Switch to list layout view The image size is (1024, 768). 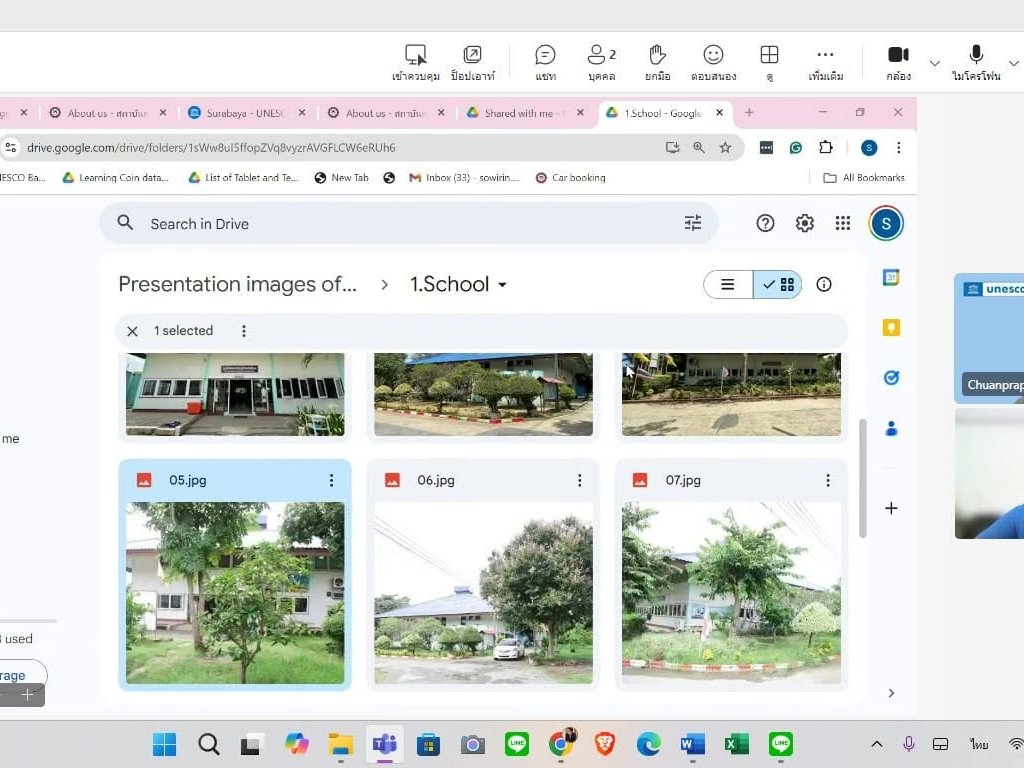(728, 285)
